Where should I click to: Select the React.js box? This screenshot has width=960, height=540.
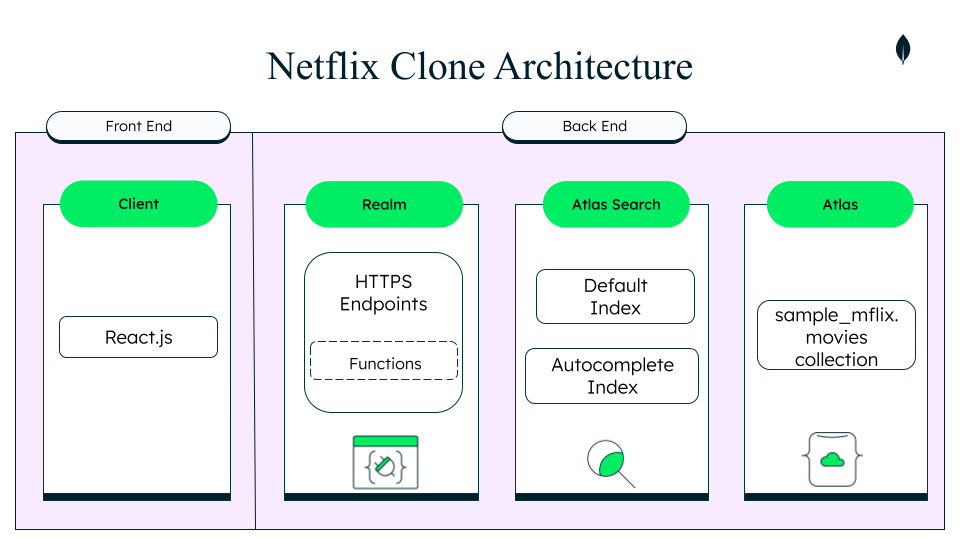(x=138, y=337)
